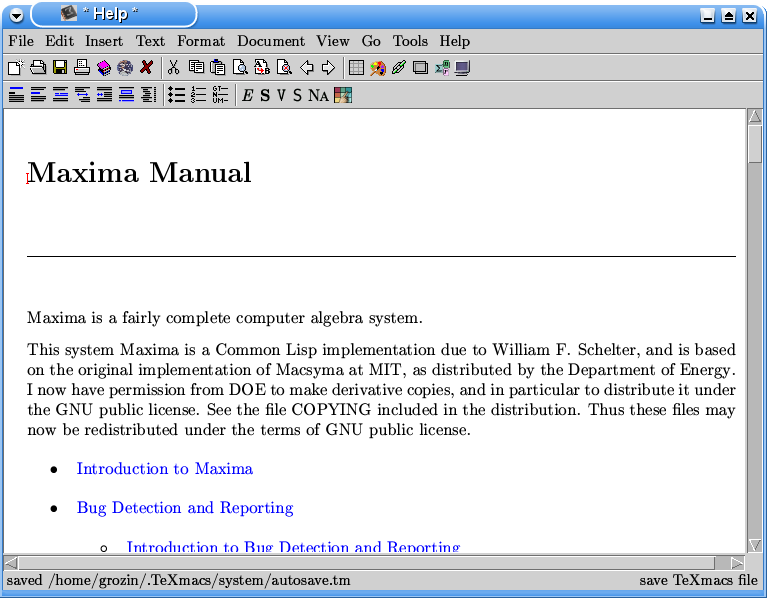Apply sans serif with the thin S icon
This screenshot has width=767, height=598.
tap(297, 95)
